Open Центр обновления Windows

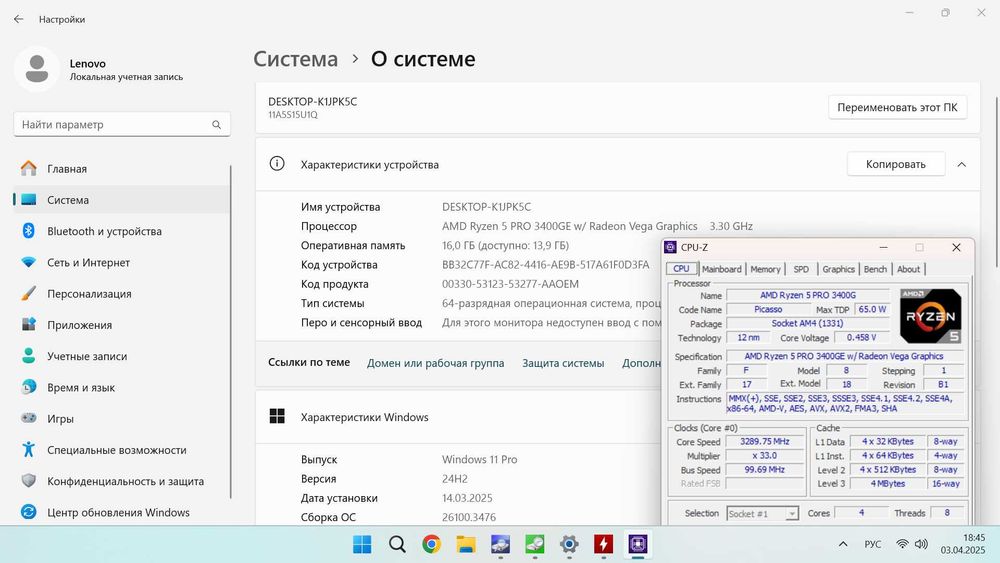[121, 513]
